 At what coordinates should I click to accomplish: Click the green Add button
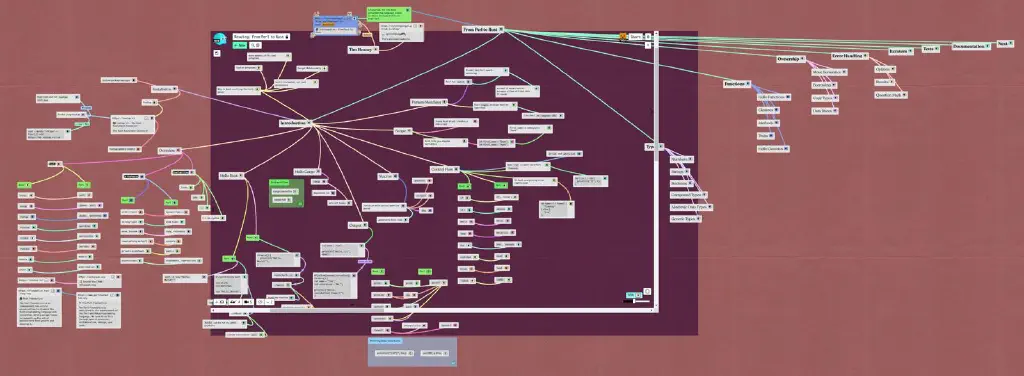click(239, 46)
